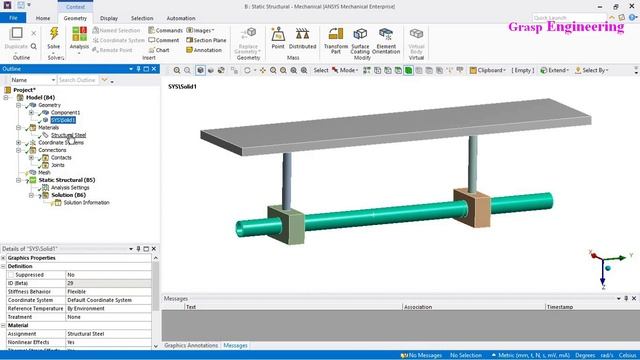Click the shaded exterior view icon
This screenshot has width=640, height=360.
pos(200,70)
